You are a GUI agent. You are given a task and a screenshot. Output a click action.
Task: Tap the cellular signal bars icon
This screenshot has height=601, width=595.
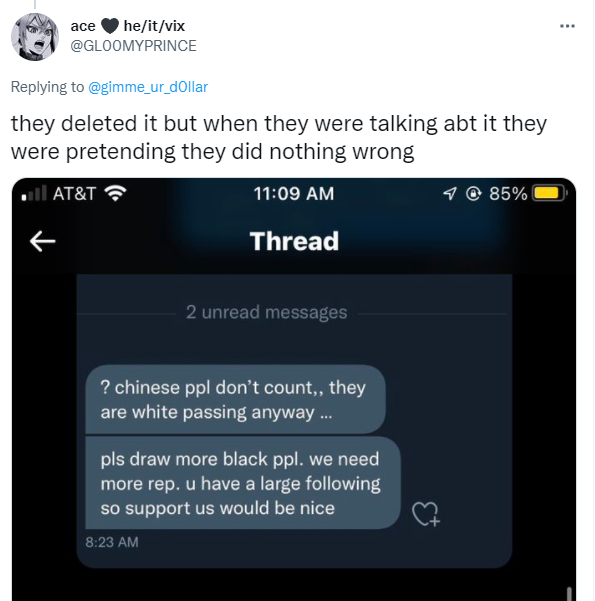tap(35, 193)
